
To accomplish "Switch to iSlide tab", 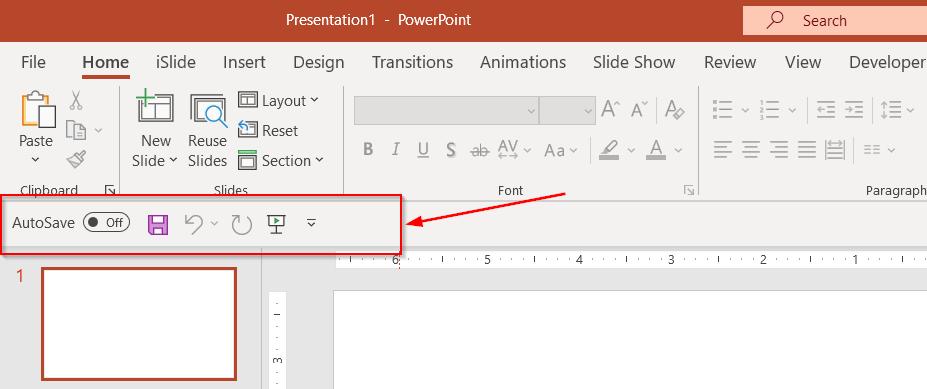I will (x=176, y=62).
